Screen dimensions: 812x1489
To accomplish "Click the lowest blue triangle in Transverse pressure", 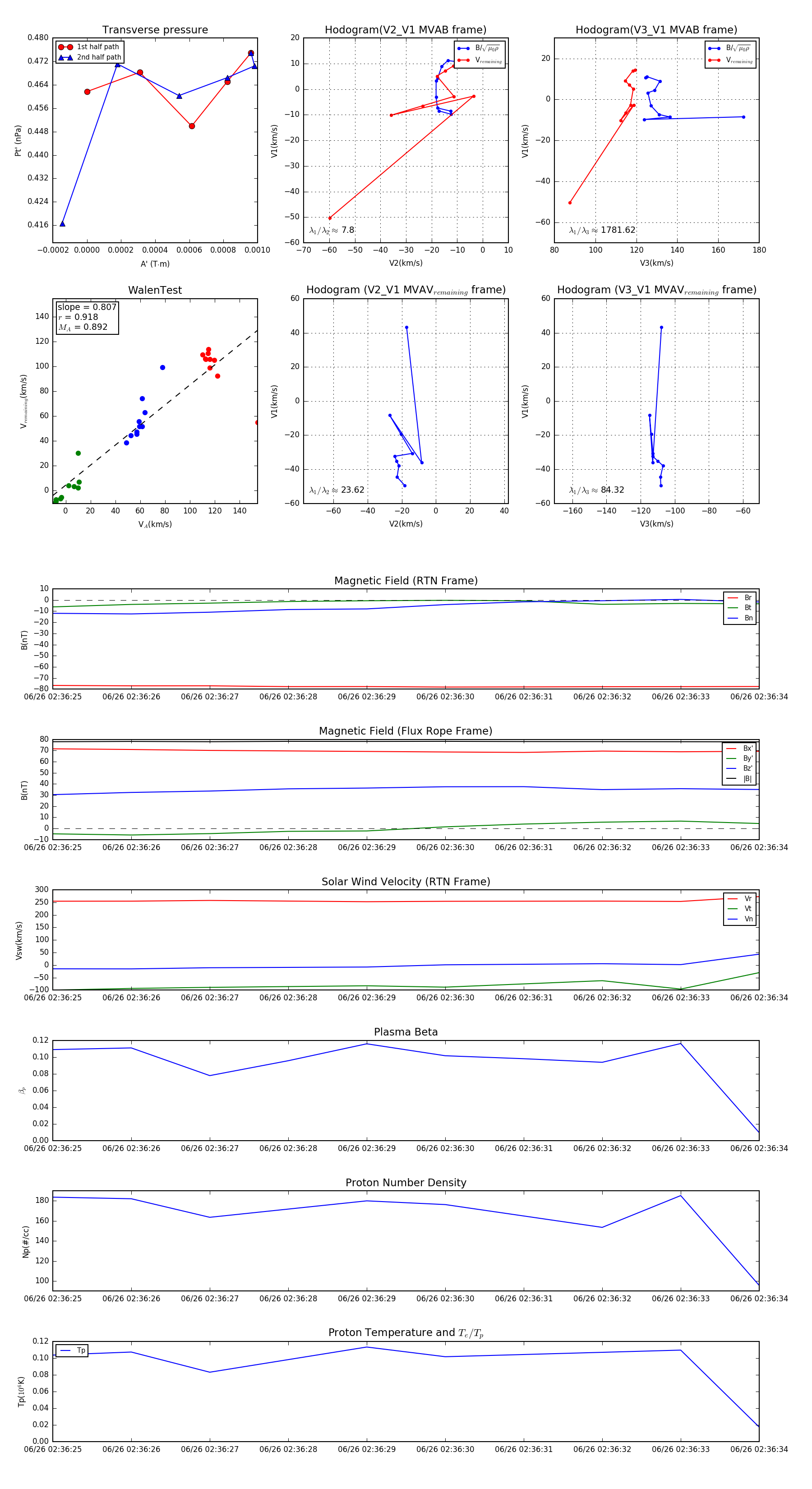I will (x=62, y=224).
